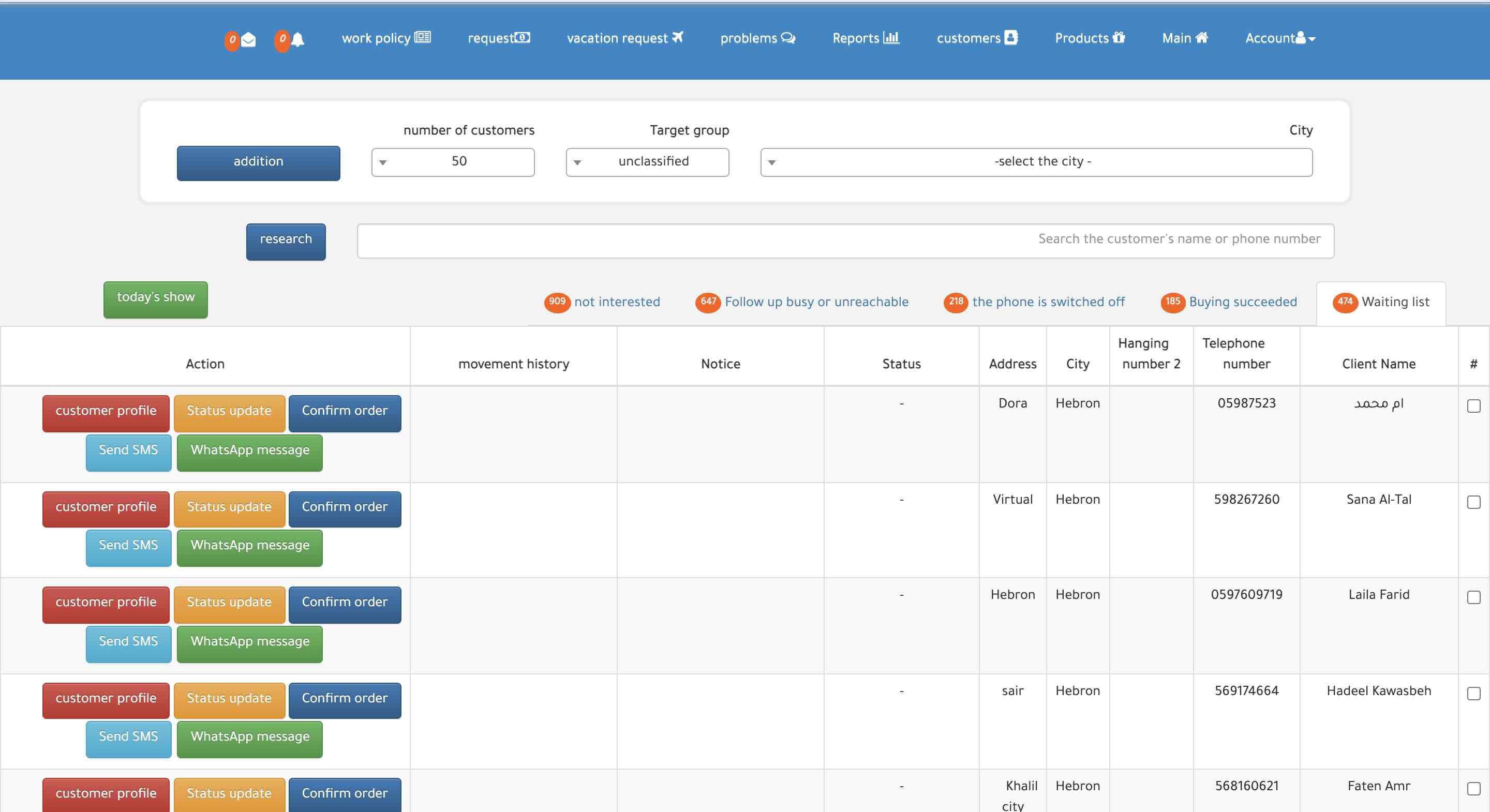The width and height of the screenshot is (1490, 812).
Task: Tick checkbox for Hadeel Kawasbeh
Action: click(1473, 693)
